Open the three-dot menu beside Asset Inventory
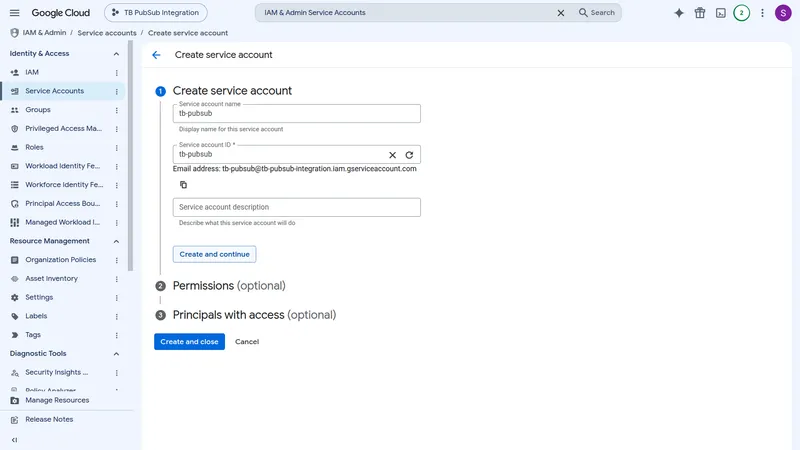Image resolution: width=800 pixels, height=450 pixels. pyautogui.click(x=116, y=279)
